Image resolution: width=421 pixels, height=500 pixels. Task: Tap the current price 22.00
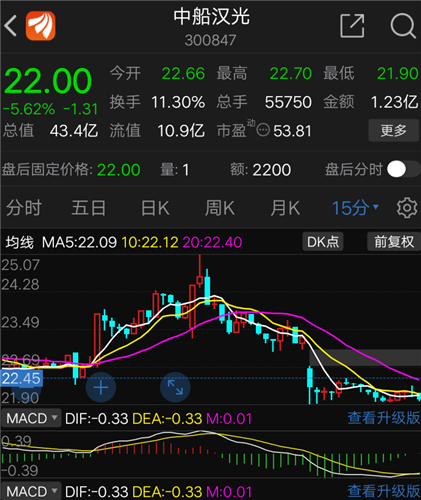(x=48, y=81)
